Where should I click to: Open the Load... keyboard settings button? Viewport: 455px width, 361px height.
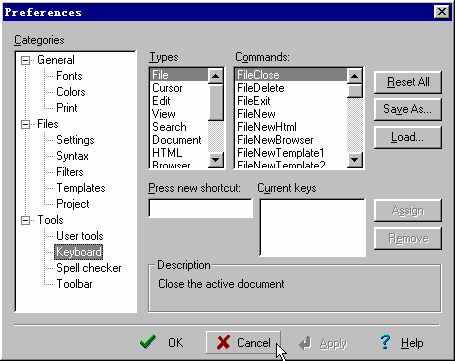point(408,137)
